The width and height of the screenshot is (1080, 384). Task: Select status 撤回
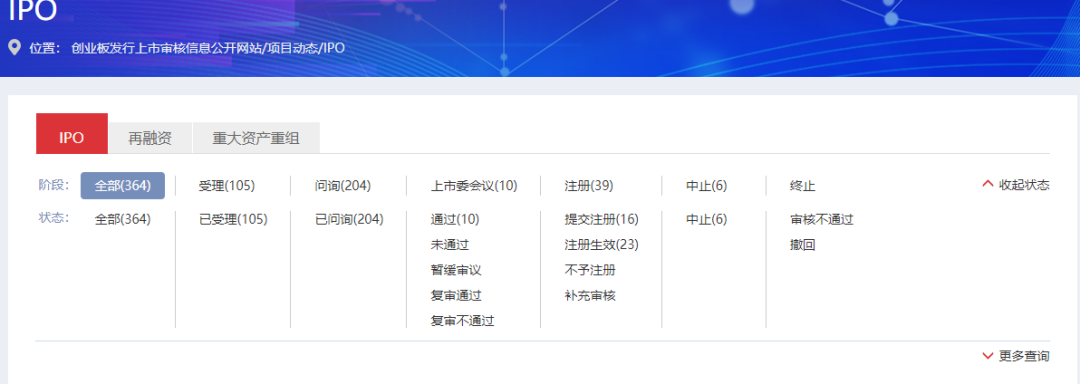802,245
